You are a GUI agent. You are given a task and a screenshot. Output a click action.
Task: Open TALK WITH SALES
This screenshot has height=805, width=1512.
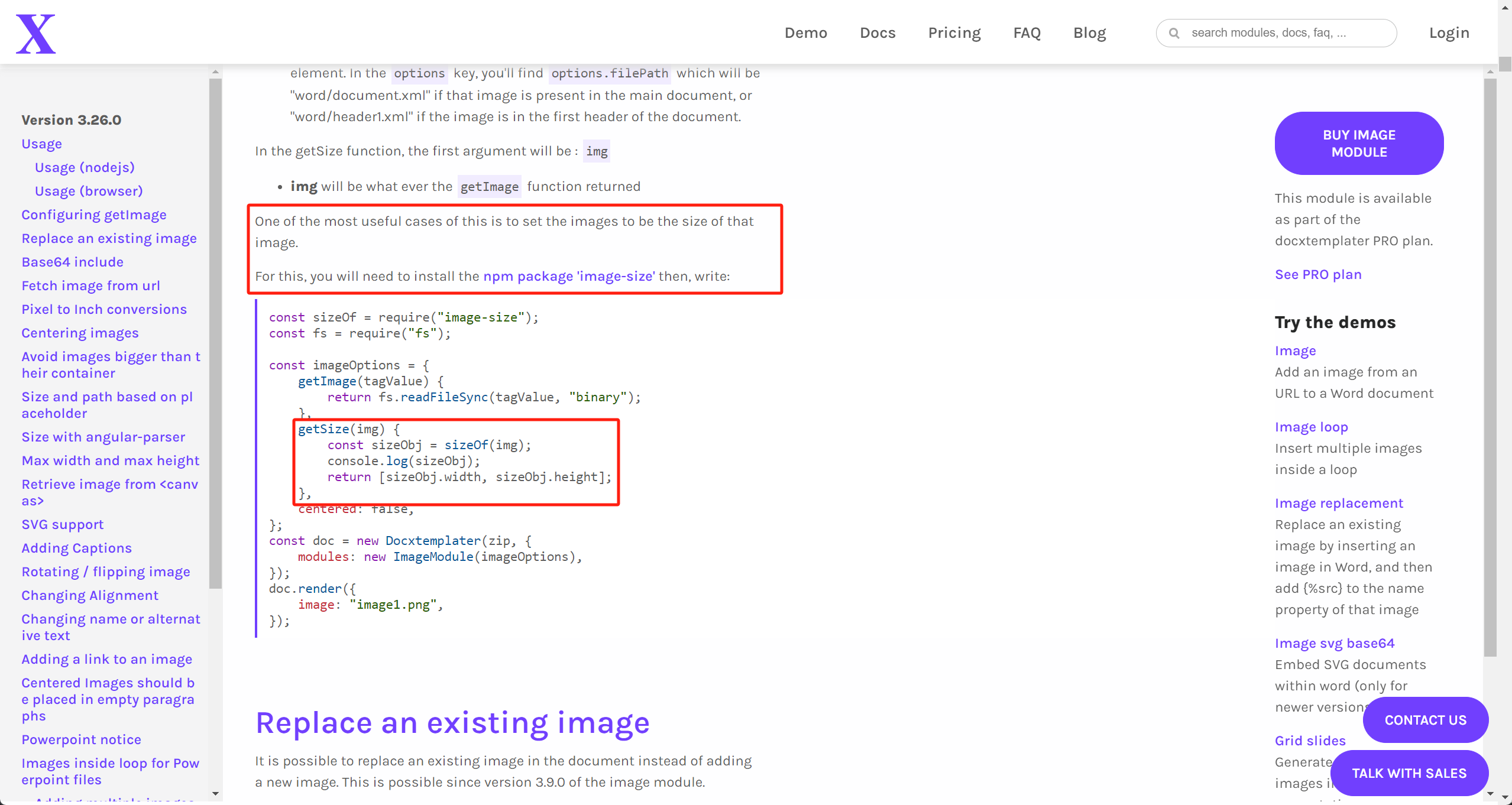[x=1409, y=772]
